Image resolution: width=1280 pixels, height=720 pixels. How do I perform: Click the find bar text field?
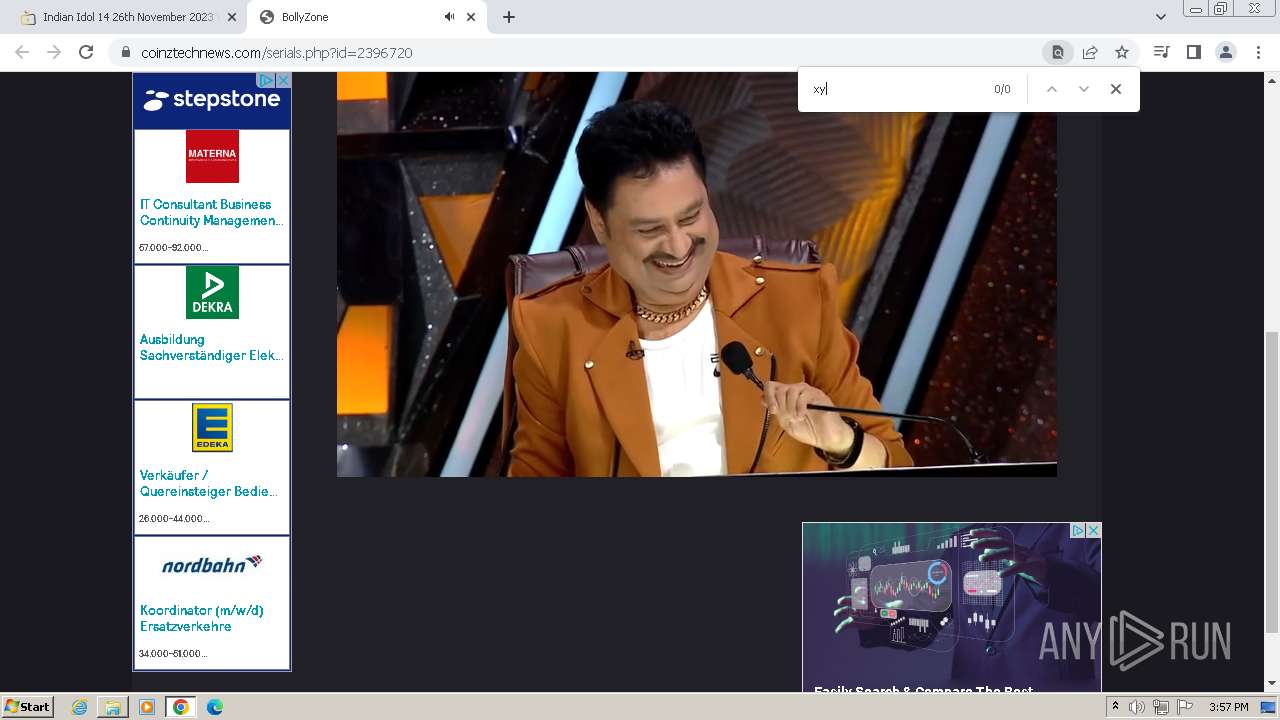(895, 89)
